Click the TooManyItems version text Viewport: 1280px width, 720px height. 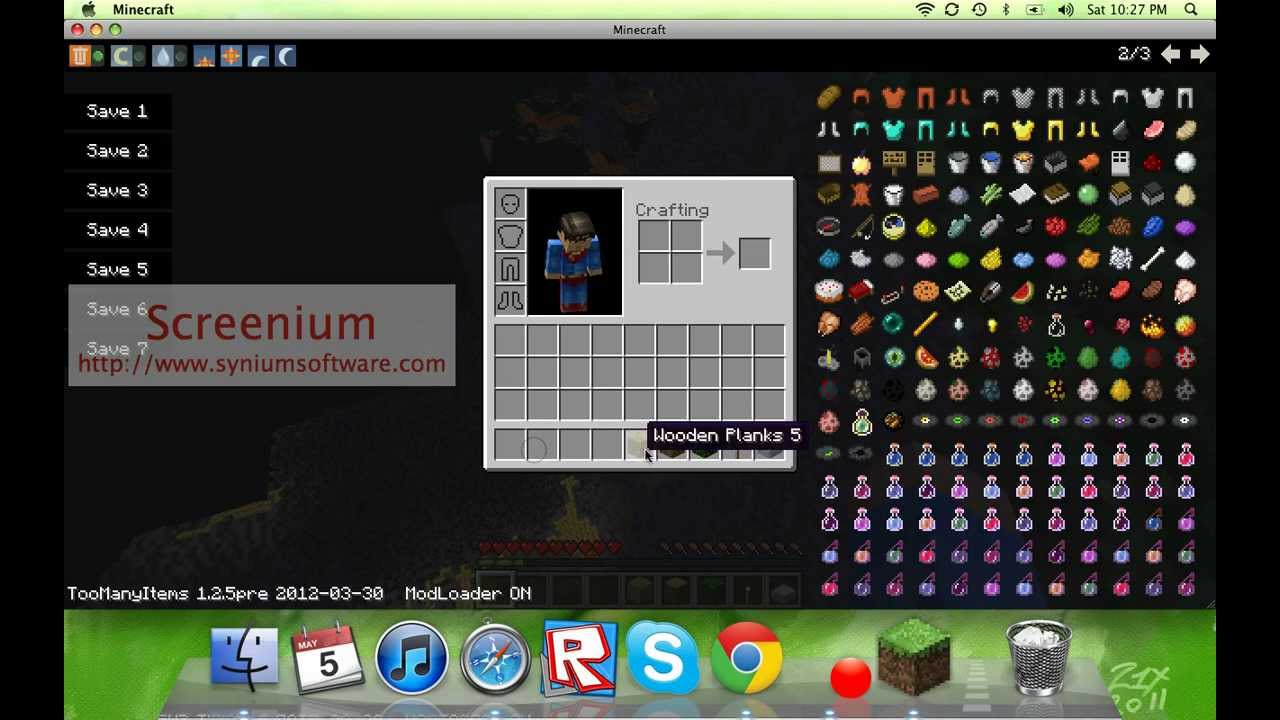point(225,593)
